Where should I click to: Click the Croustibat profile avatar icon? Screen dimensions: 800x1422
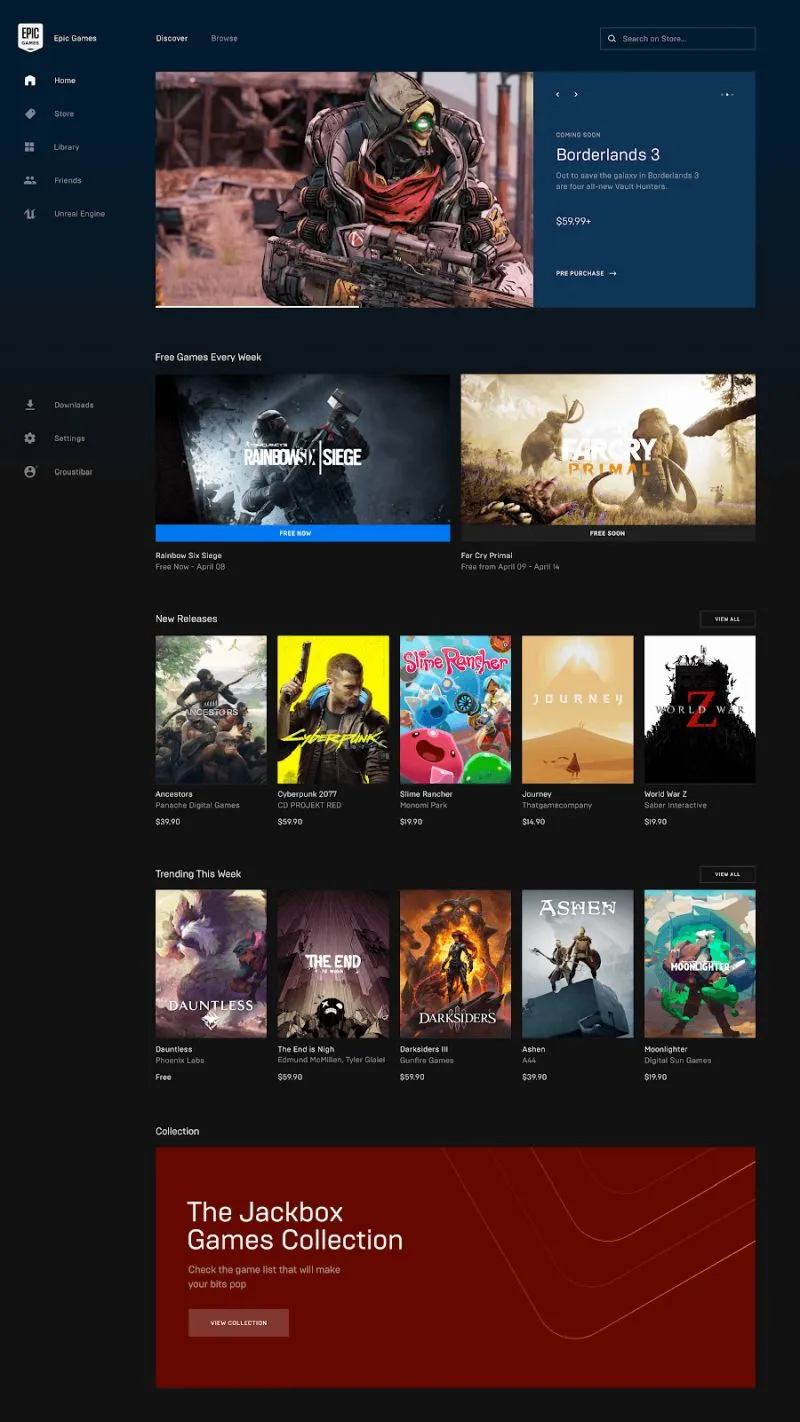point(30,472)
